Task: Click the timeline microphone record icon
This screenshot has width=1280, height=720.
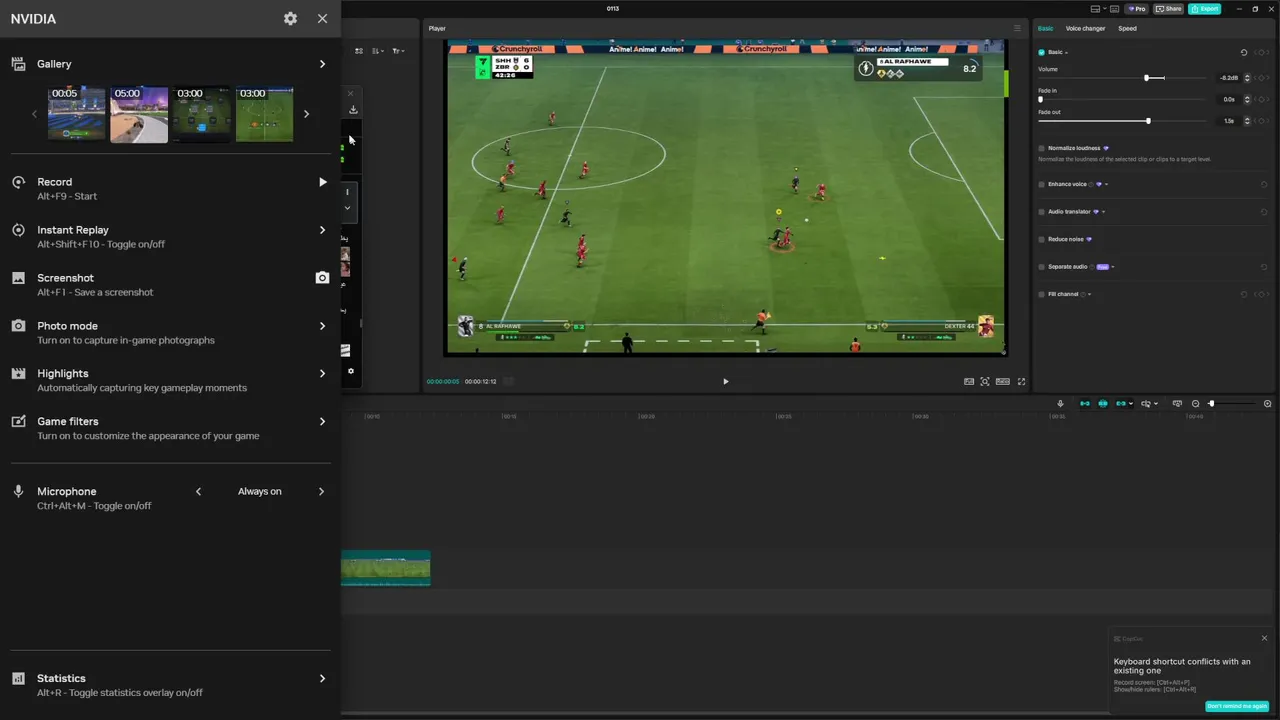Action: 1061,404
